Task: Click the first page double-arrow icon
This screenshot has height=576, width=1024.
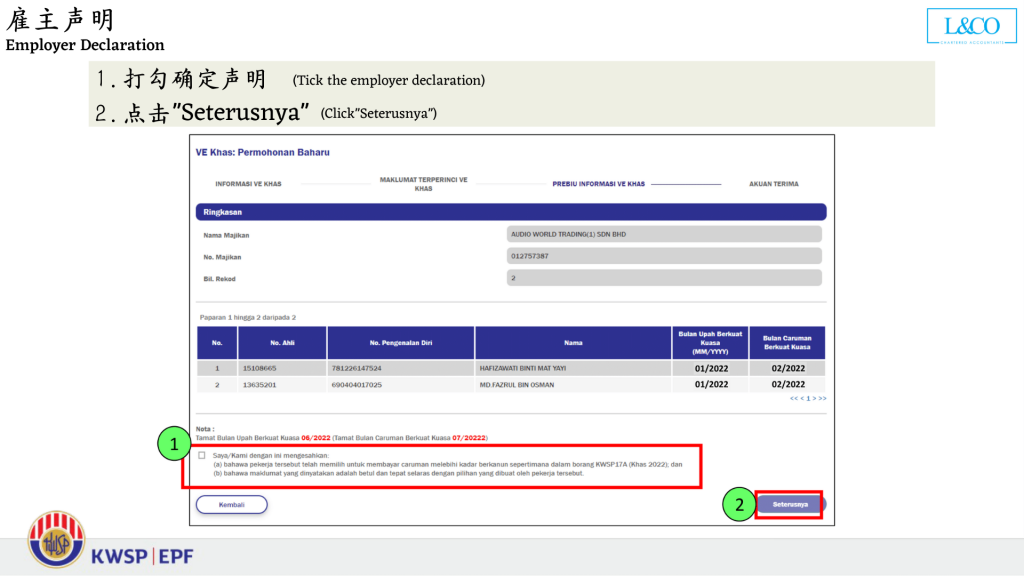Action: 794,398
